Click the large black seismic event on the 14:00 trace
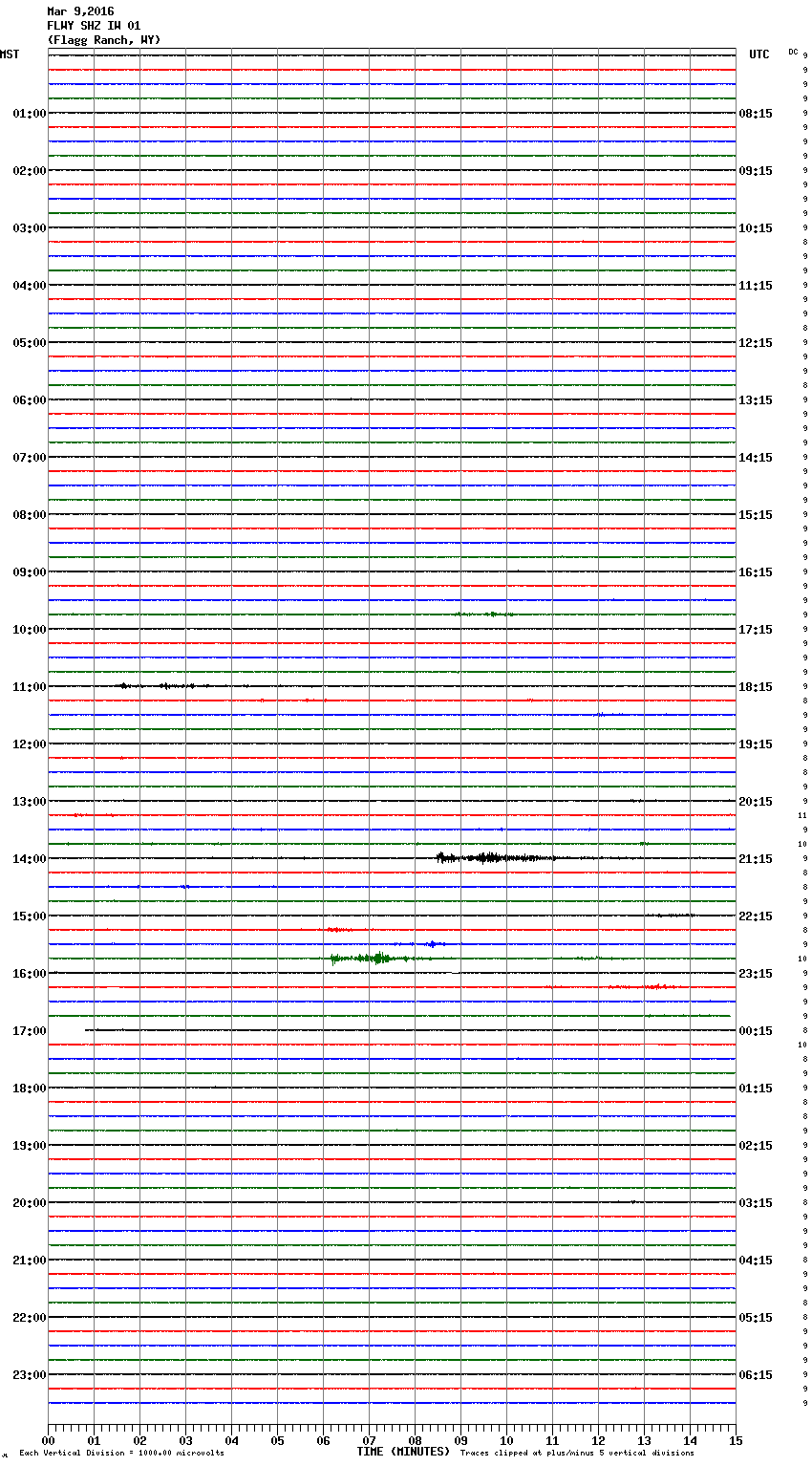The height and width of the screenshot is (1466, 812). pos(492,858)
